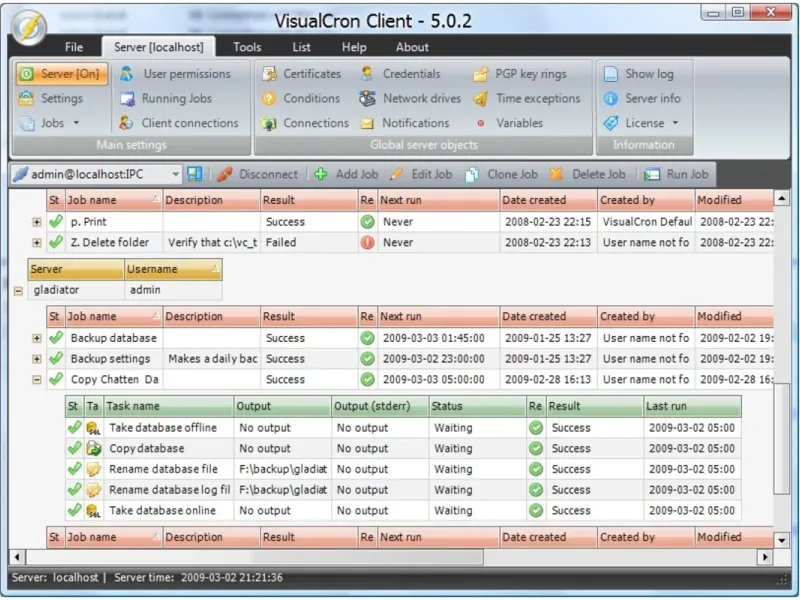Click Run Job
Screen dimensions: 800x600
coord(677,174)
